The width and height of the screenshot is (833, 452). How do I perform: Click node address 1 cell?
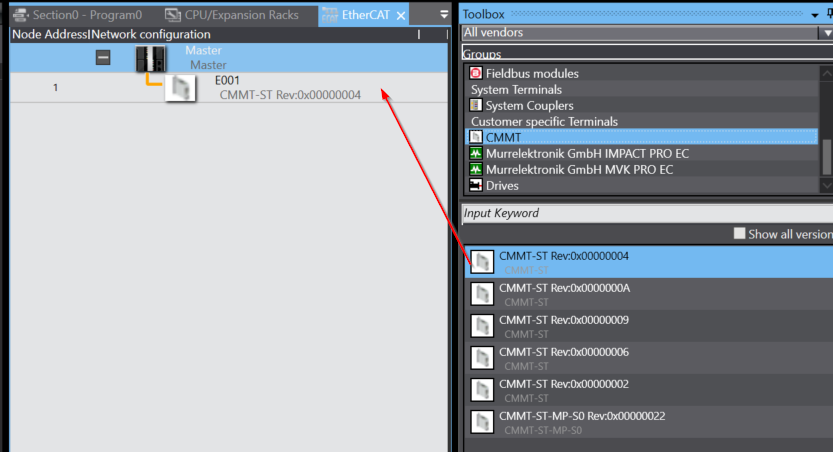(x=55, y=88)
